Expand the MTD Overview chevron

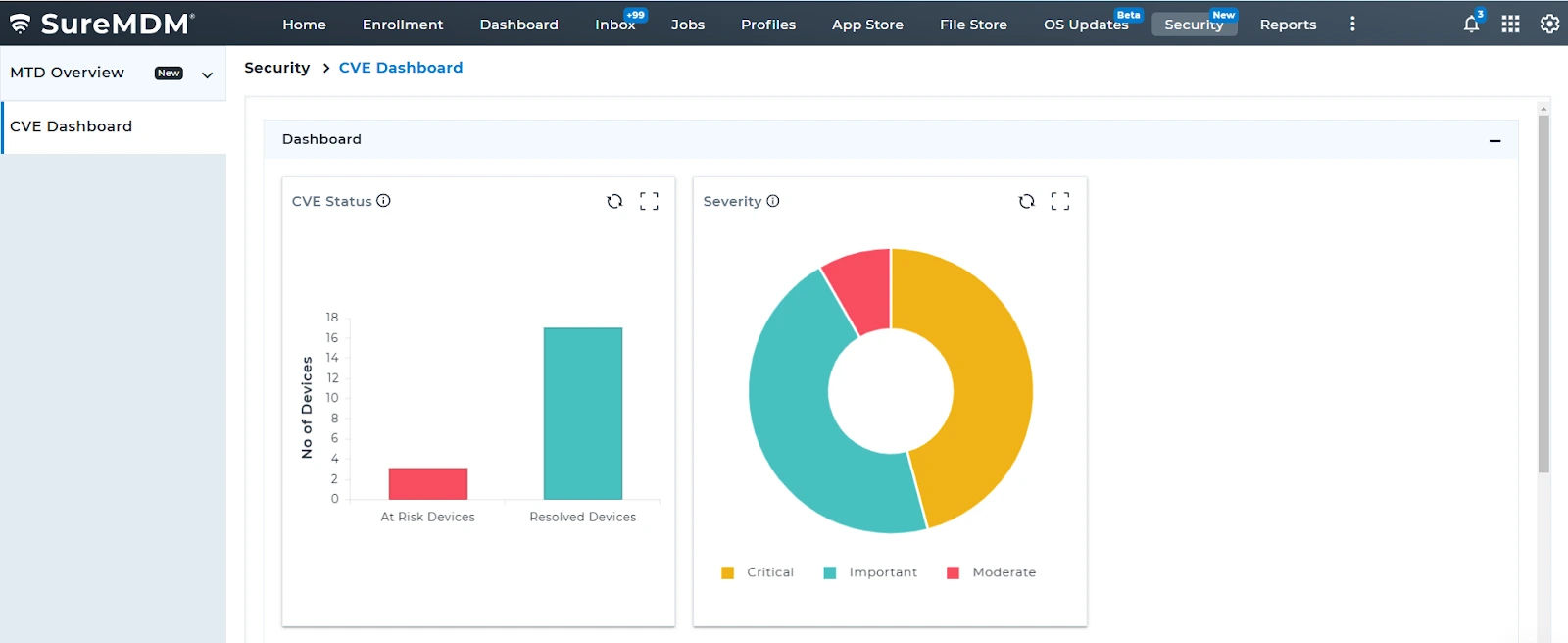207,74
